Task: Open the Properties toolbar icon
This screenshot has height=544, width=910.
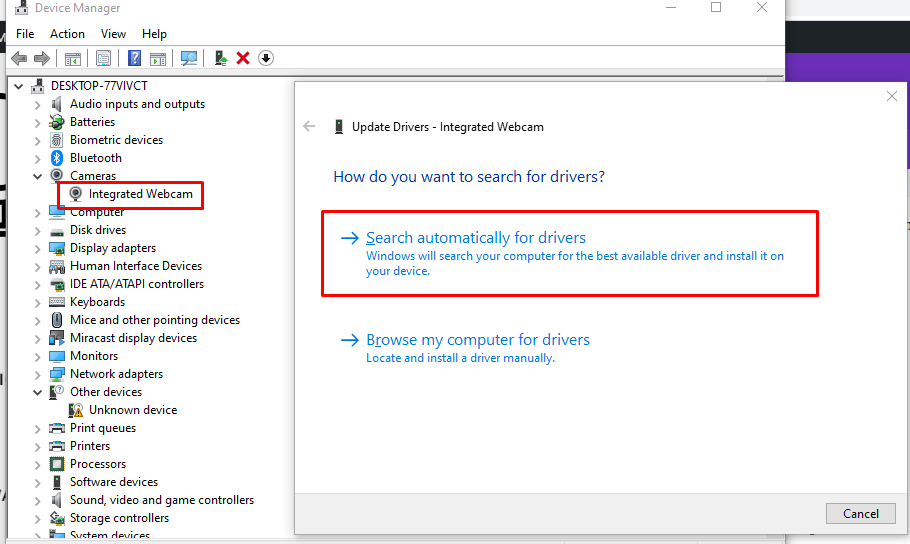Action: click(x=103, y=58)
